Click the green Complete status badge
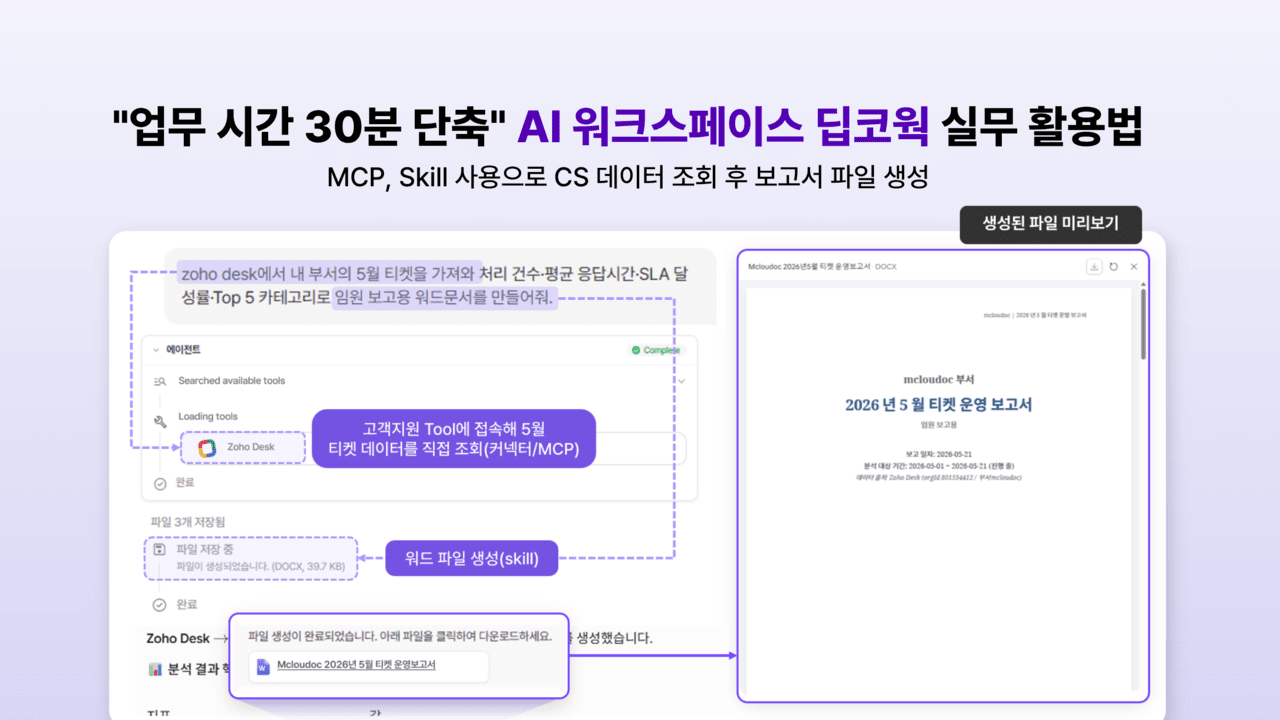This screenshot has height=720, width=1280. coord(656,350)
